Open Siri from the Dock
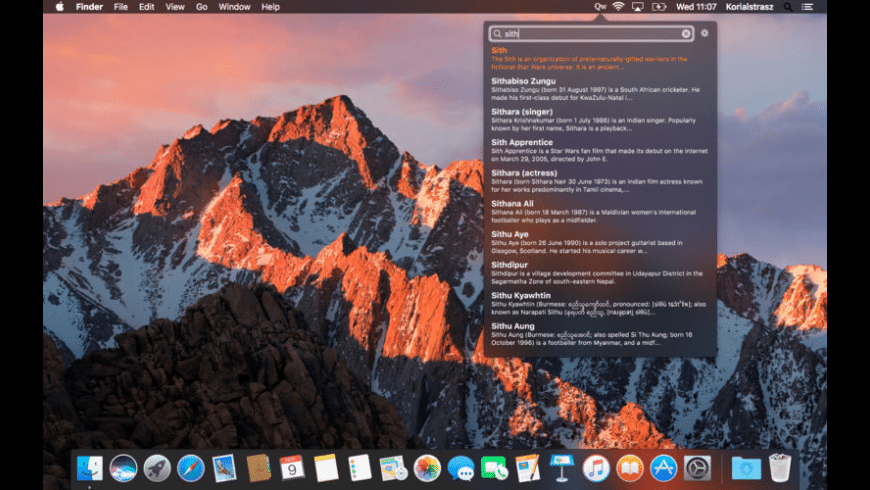 pos(123,467)
